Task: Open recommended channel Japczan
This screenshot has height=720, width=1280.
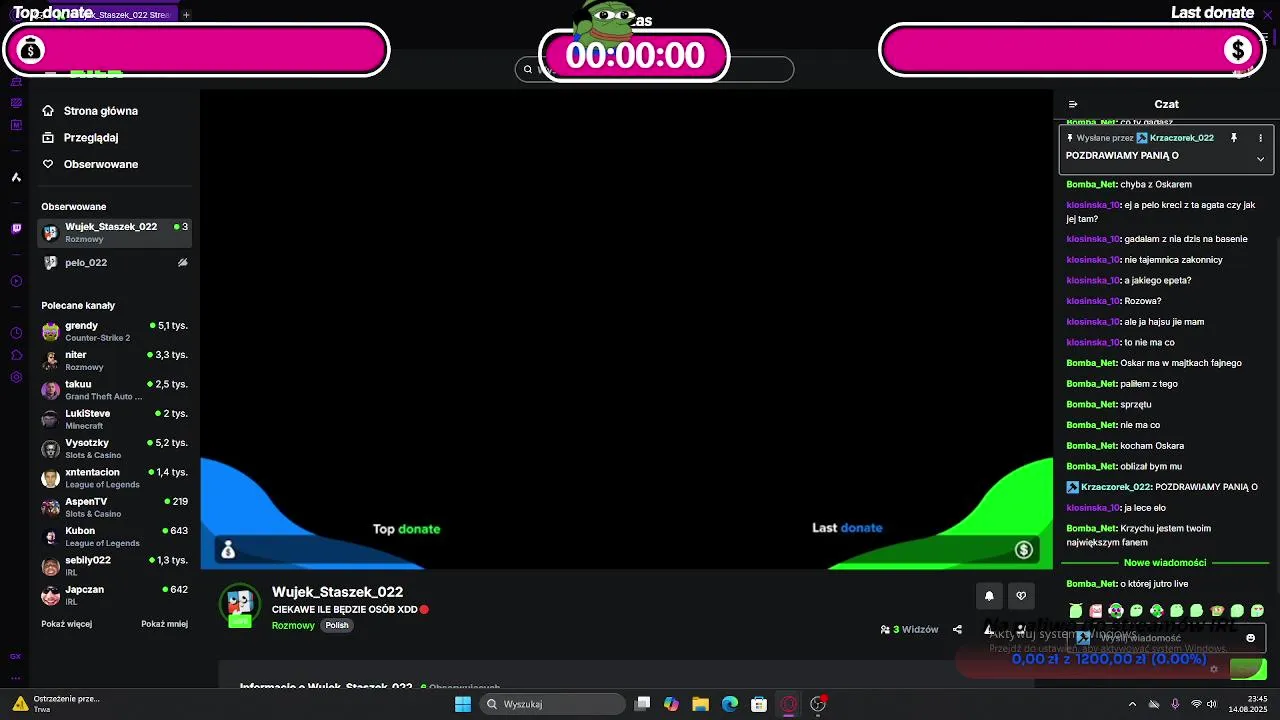Action: pos(115,595)
